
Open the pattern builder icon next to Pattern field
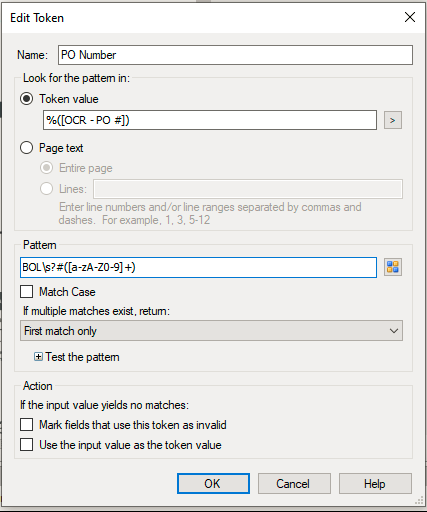pyautogui.click(x=393, y=267)
